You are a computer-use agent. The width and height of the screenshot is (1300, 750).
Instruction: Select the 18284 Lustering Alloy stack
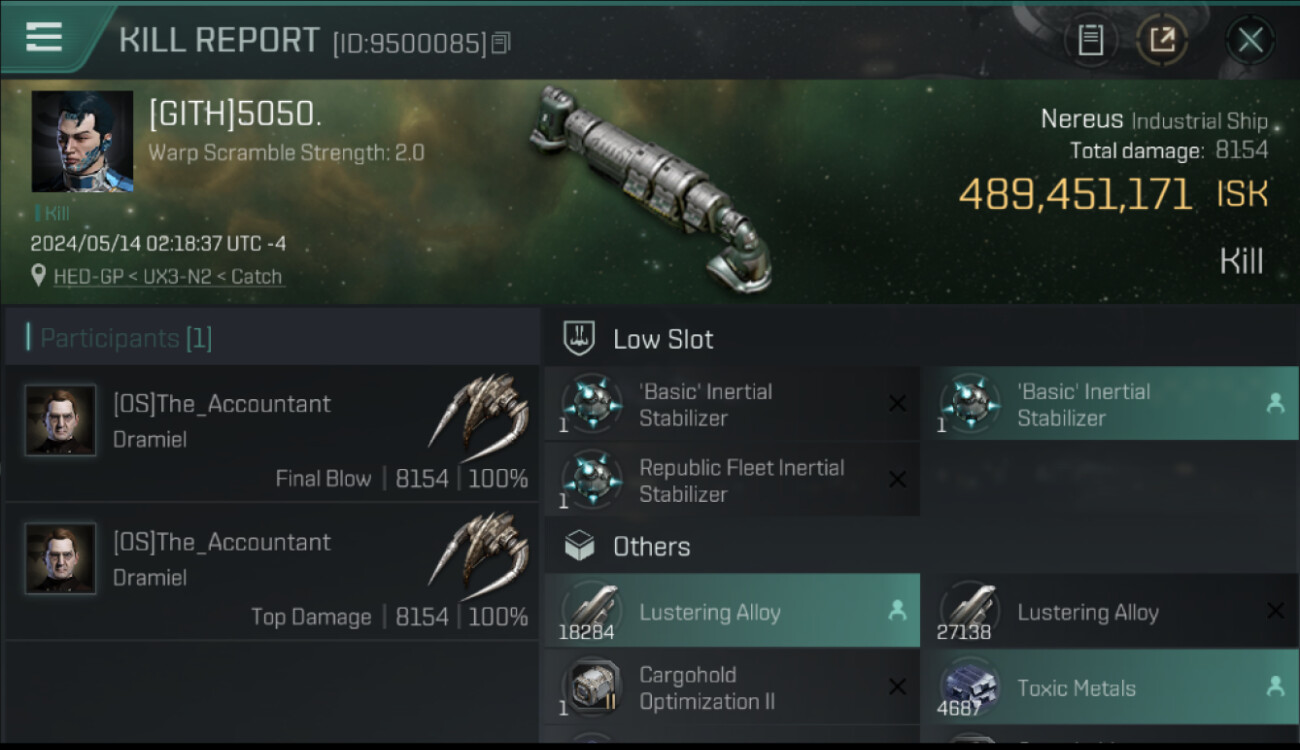click(x=732, y=611)
